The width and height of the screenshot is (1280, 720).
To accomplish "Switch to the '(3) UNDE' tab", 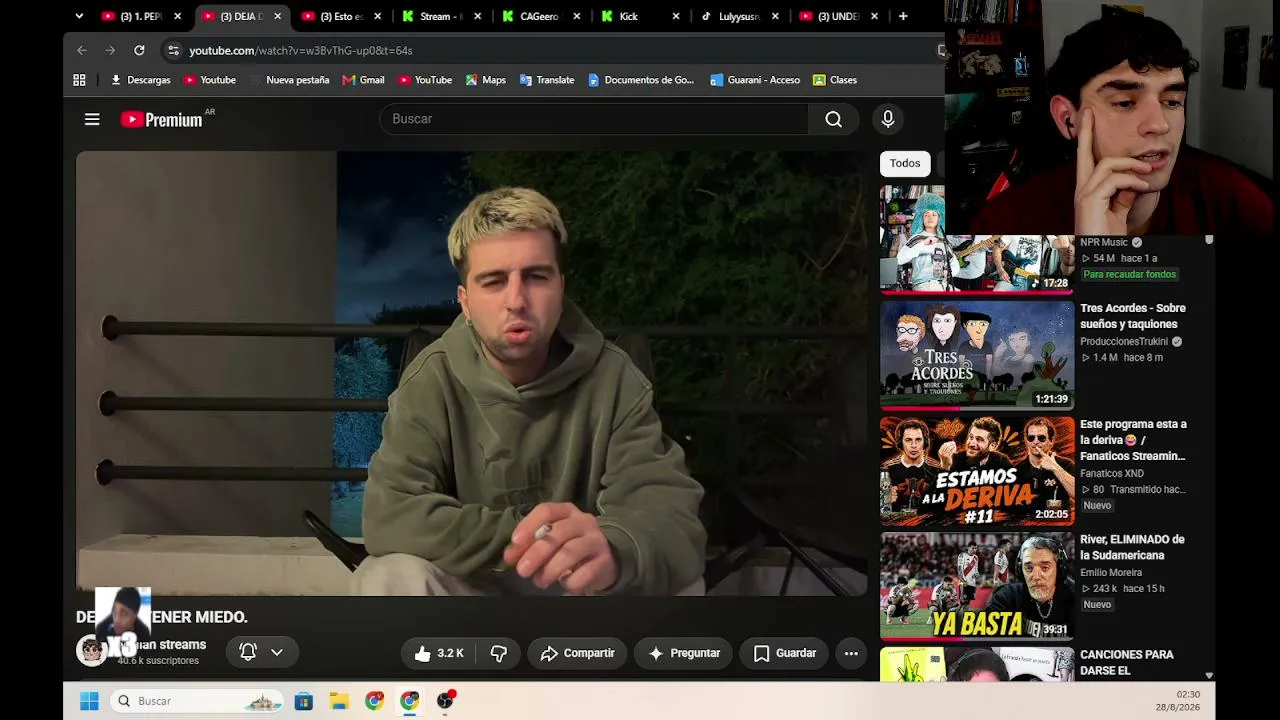I will coord(839,16).
